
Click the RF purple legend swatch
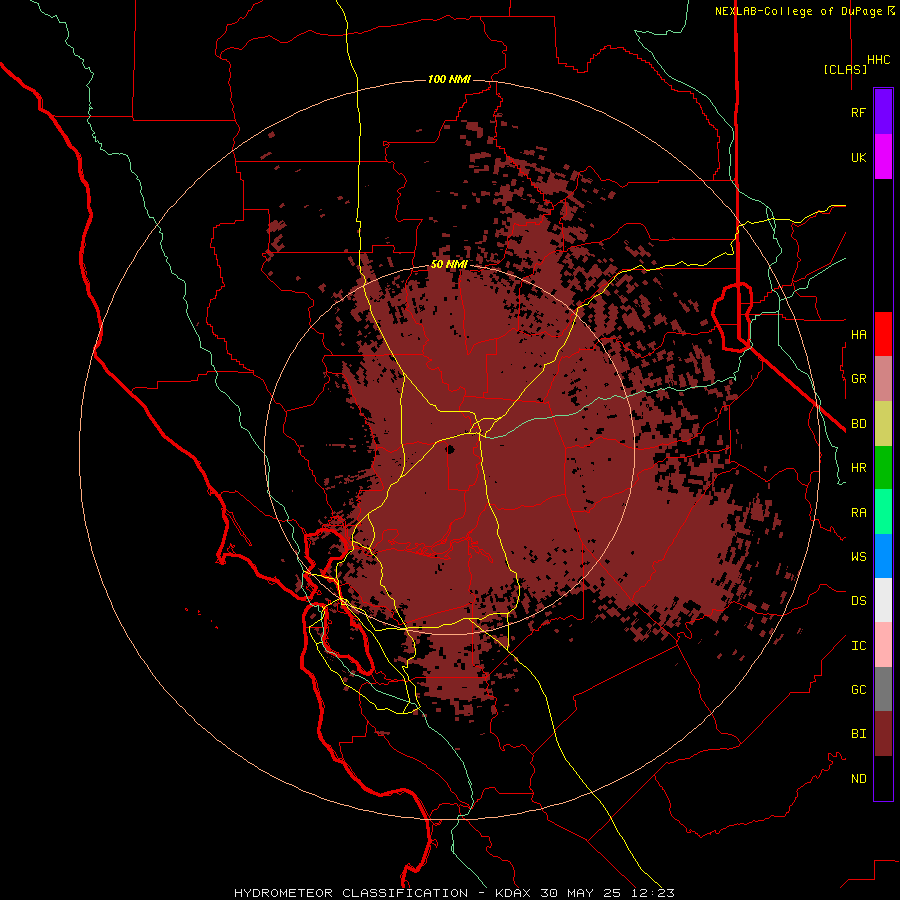pos(883,112)
